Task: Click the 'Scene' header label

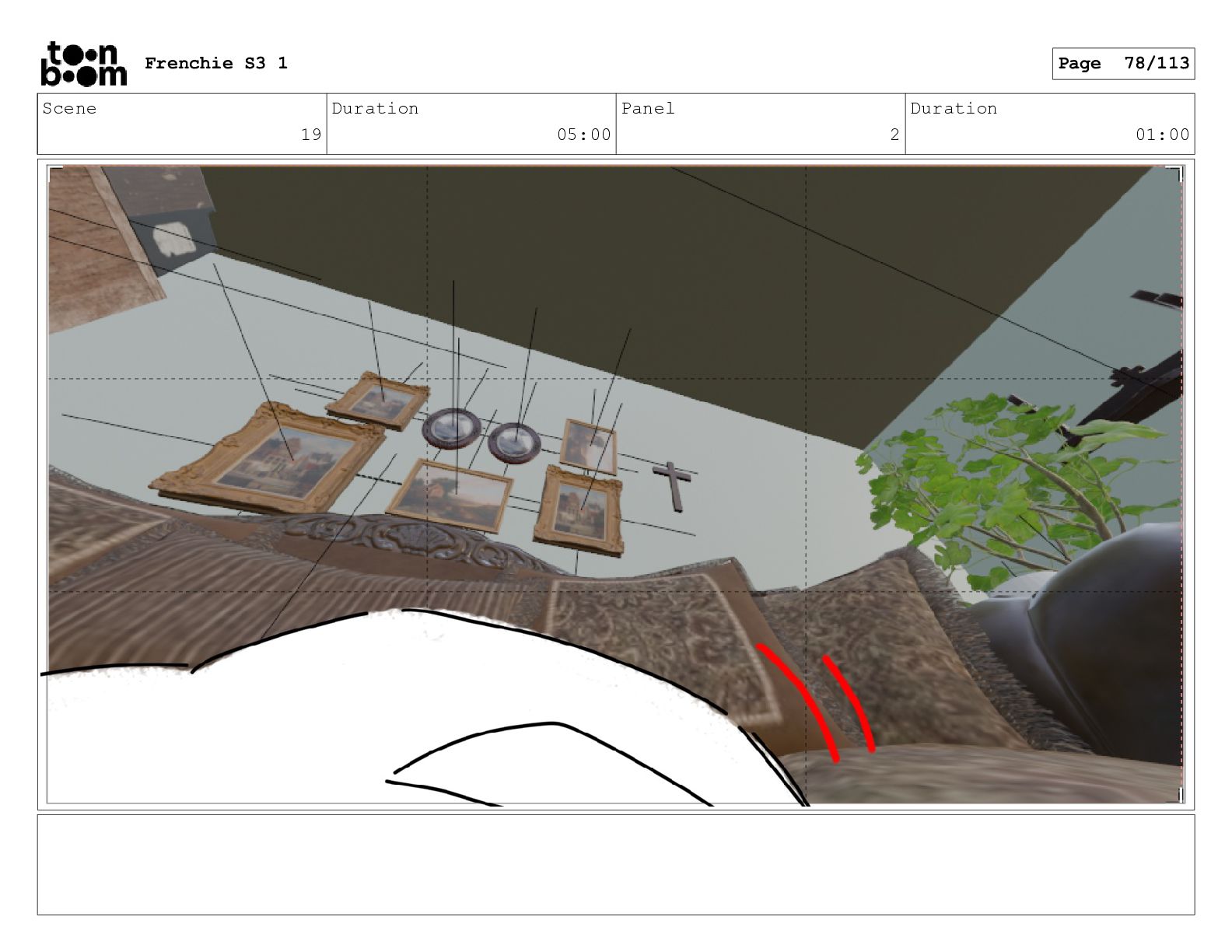Action: pos(69,108)
